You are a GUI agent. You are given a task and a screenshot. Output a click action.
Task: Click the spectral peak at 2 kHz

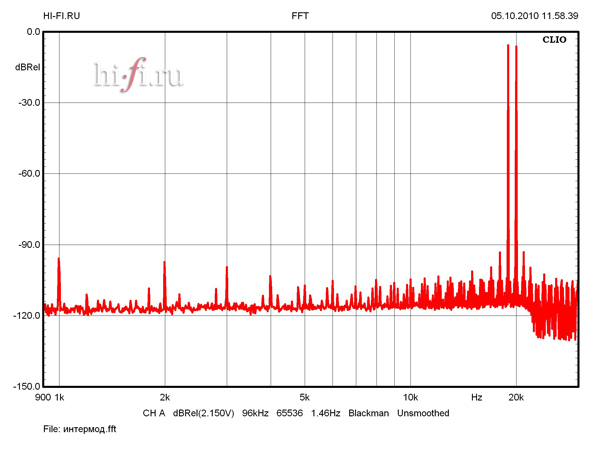[x=165, y=265]
